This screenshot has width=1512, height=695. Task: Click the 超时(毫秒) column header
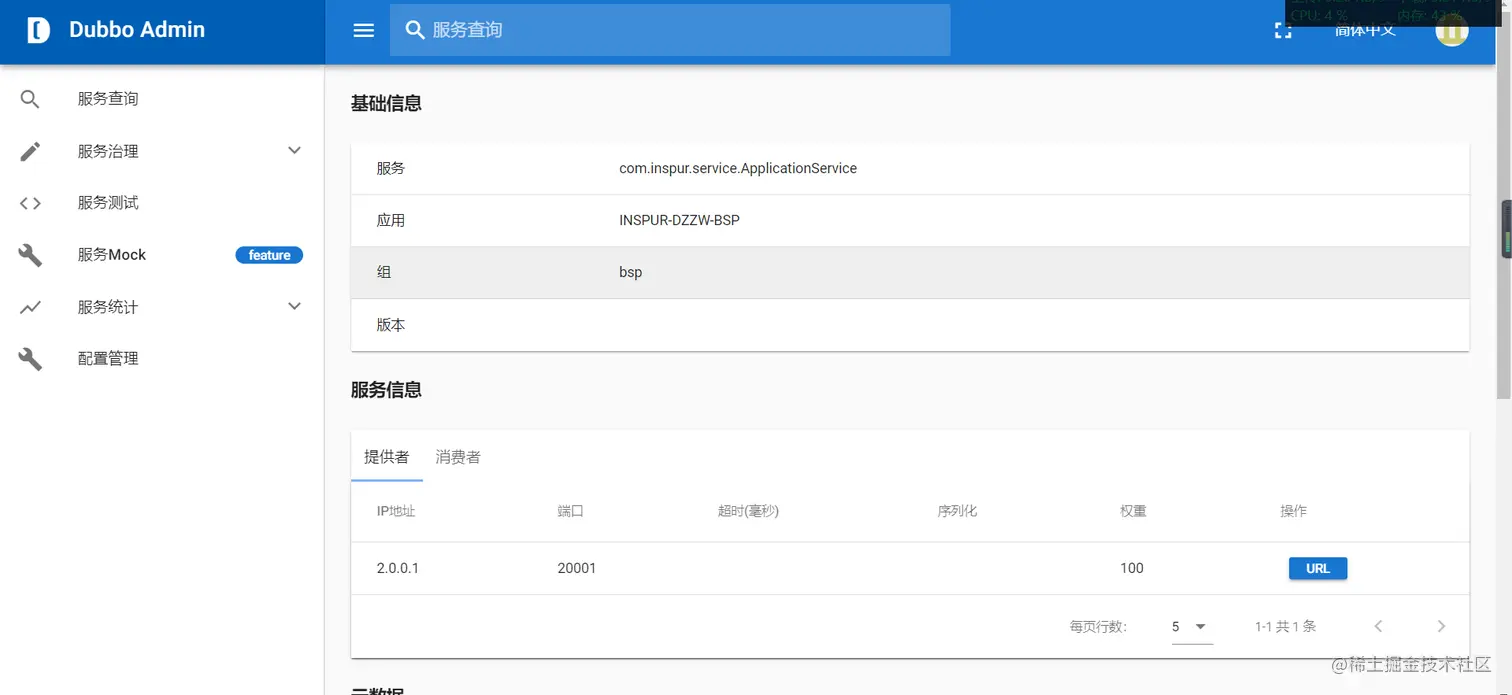748,511
